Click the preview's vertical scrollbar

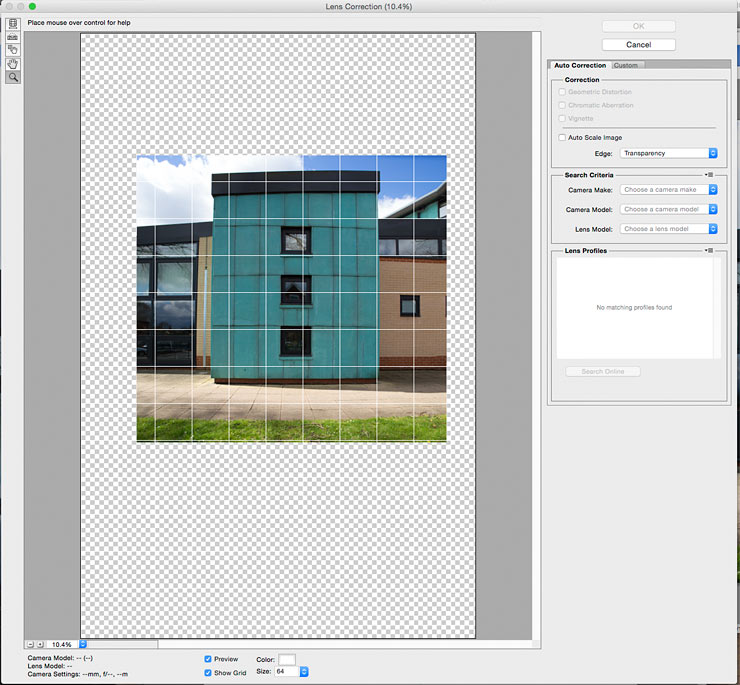[536, 336]
